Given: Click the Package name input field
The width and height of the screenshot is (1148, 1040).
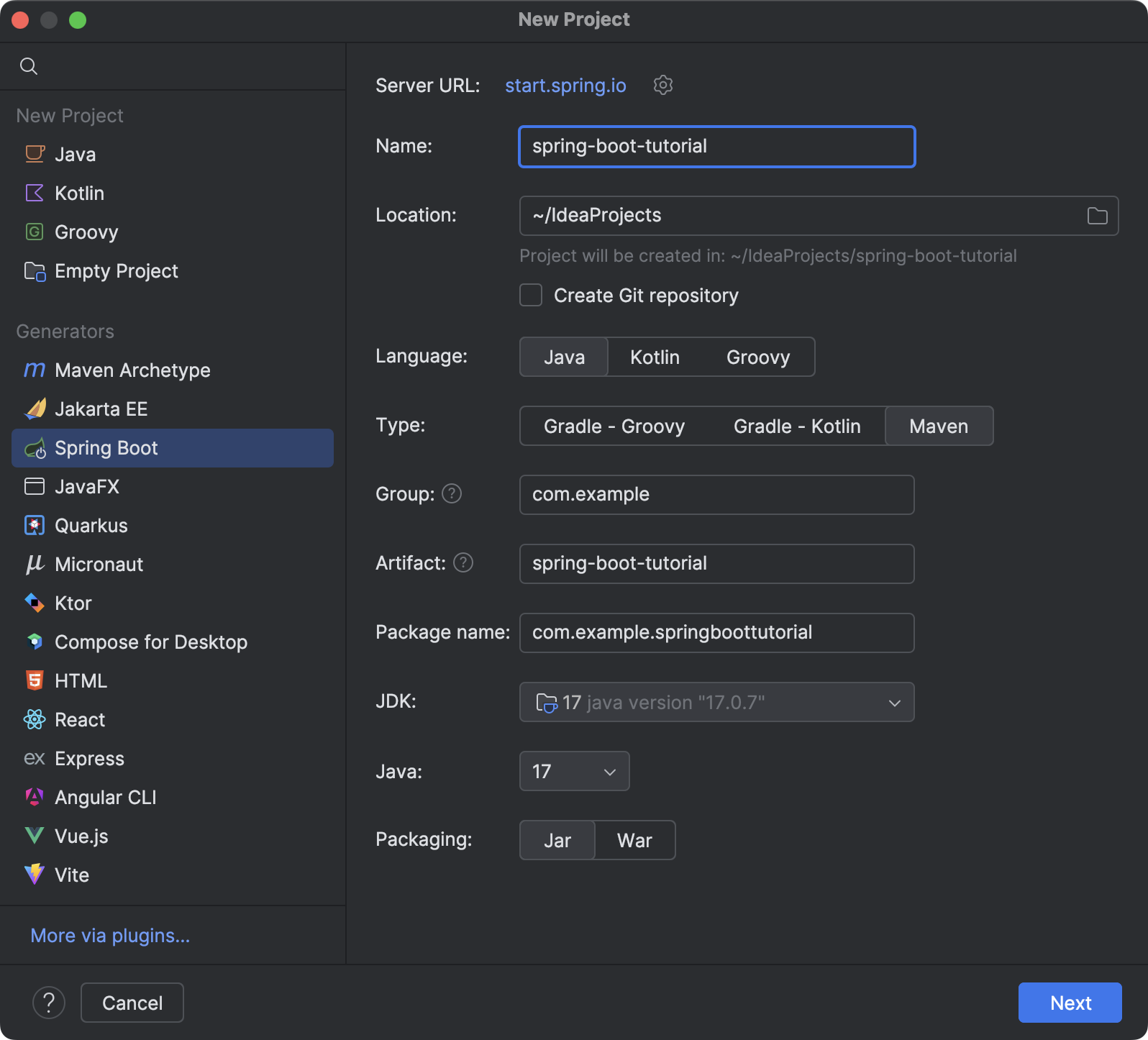Looking at the screenshot, I should pos(716,633).
